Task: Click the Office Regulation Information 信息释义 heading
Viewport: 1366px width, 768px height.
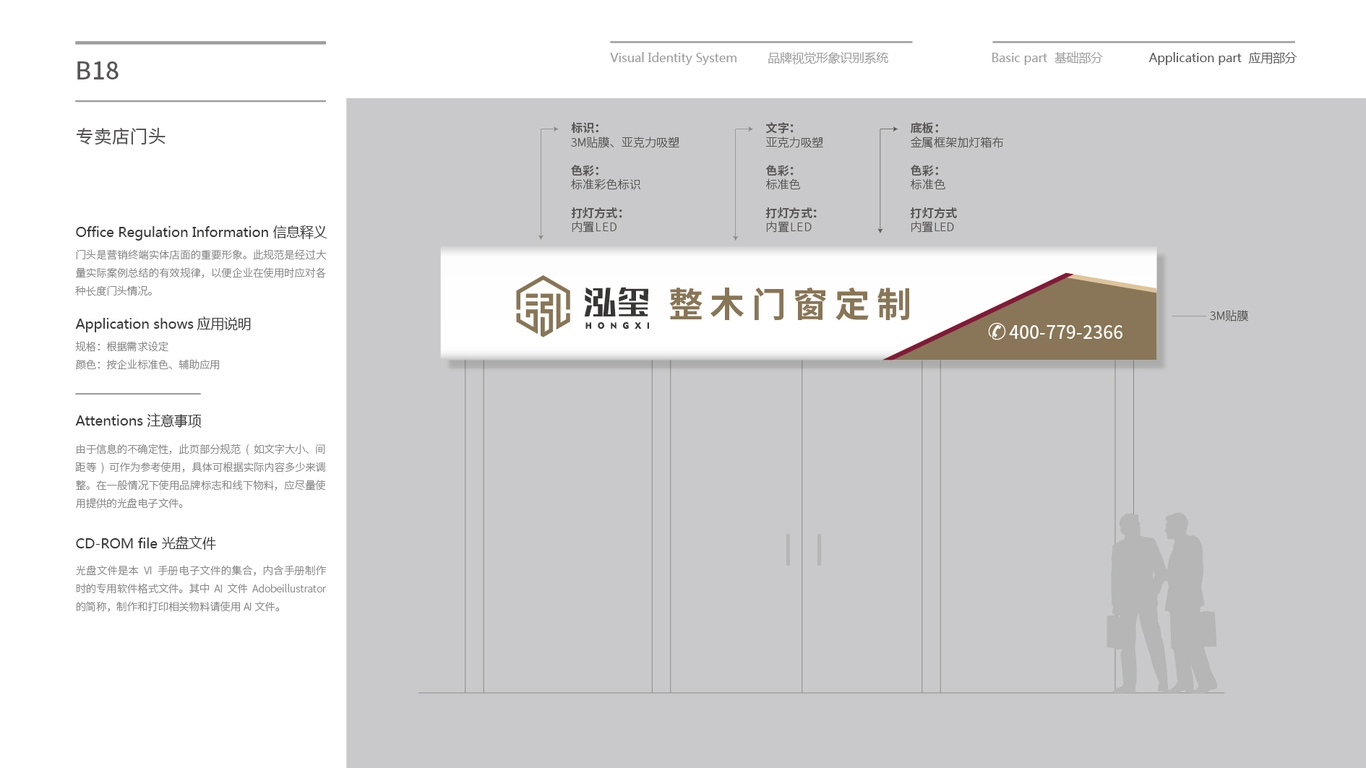Action: [201, 232]
